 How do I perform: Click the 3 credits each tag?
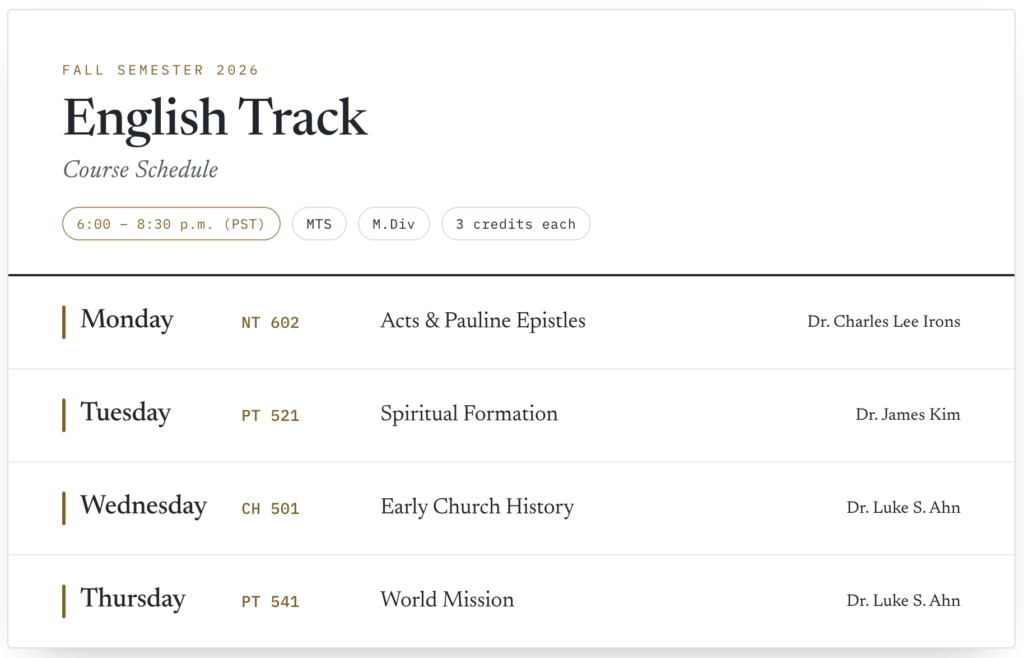[516, 224]
